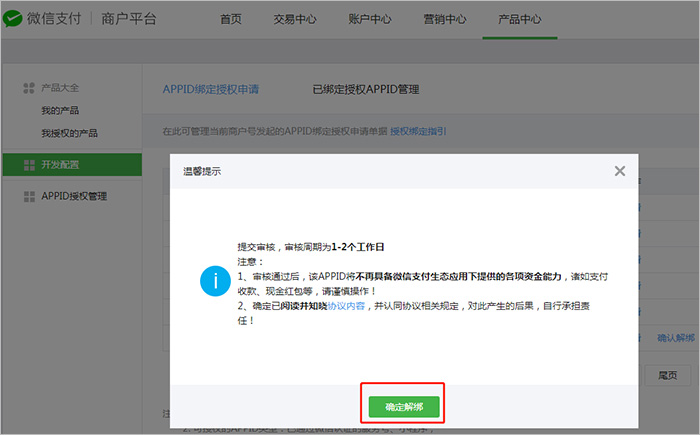Click the APPID授权管理 sidebar icon

click(x=29, y=197)
